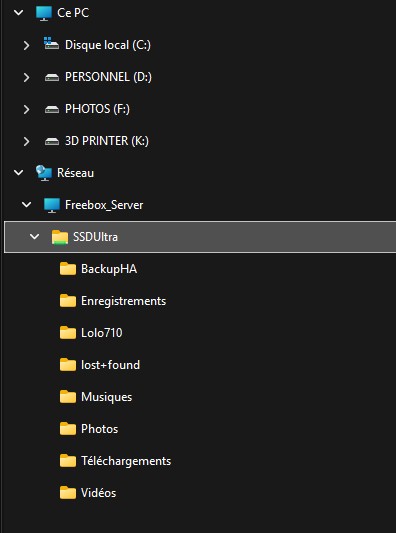Image resolution: width=396 pixels, height=533 pixels.
Task: Collapse the SSDUltra folder node
Action: coord(34,237)
